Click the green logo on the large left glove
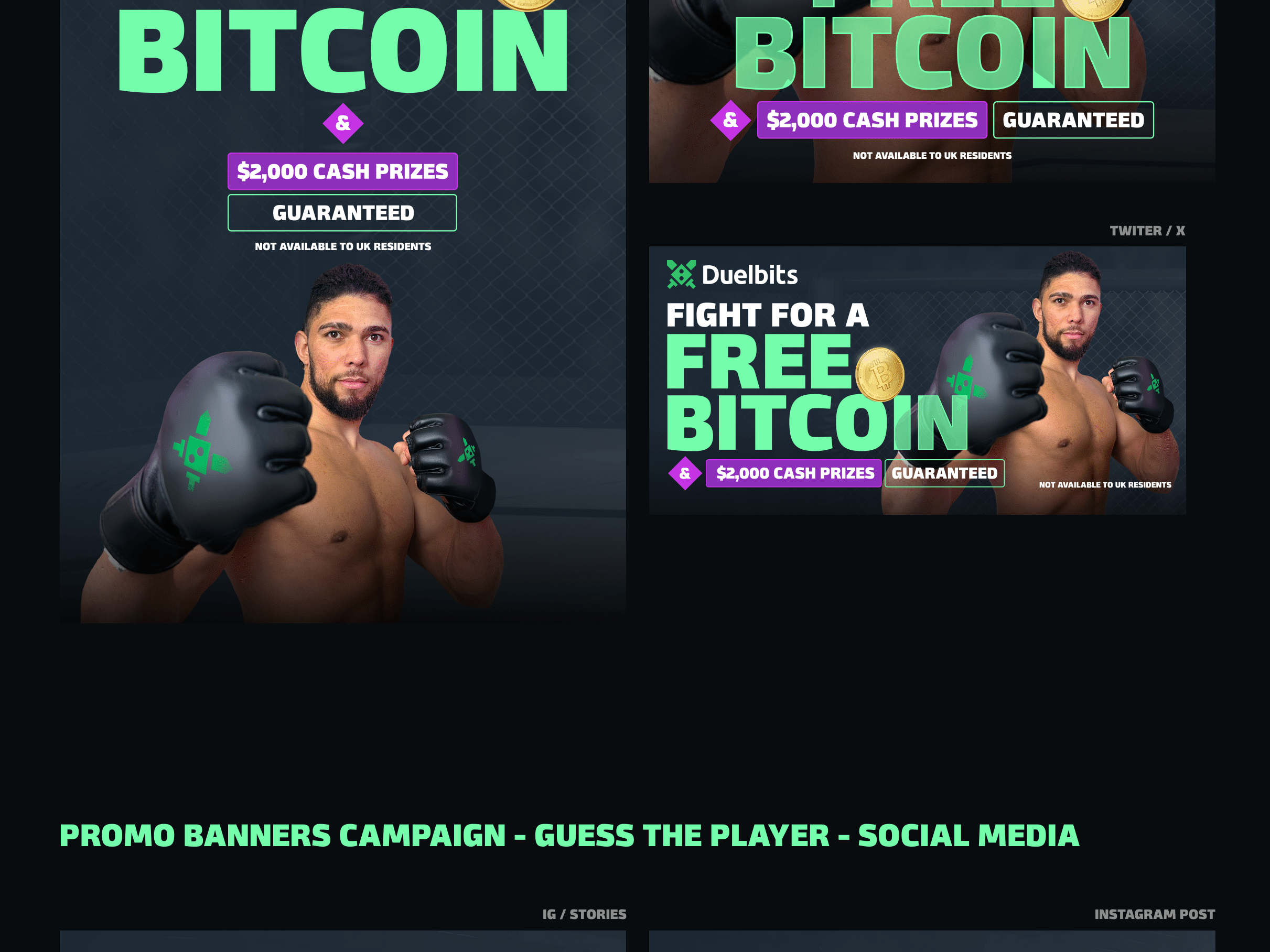The image size is (1270, 952). (199, 450)
